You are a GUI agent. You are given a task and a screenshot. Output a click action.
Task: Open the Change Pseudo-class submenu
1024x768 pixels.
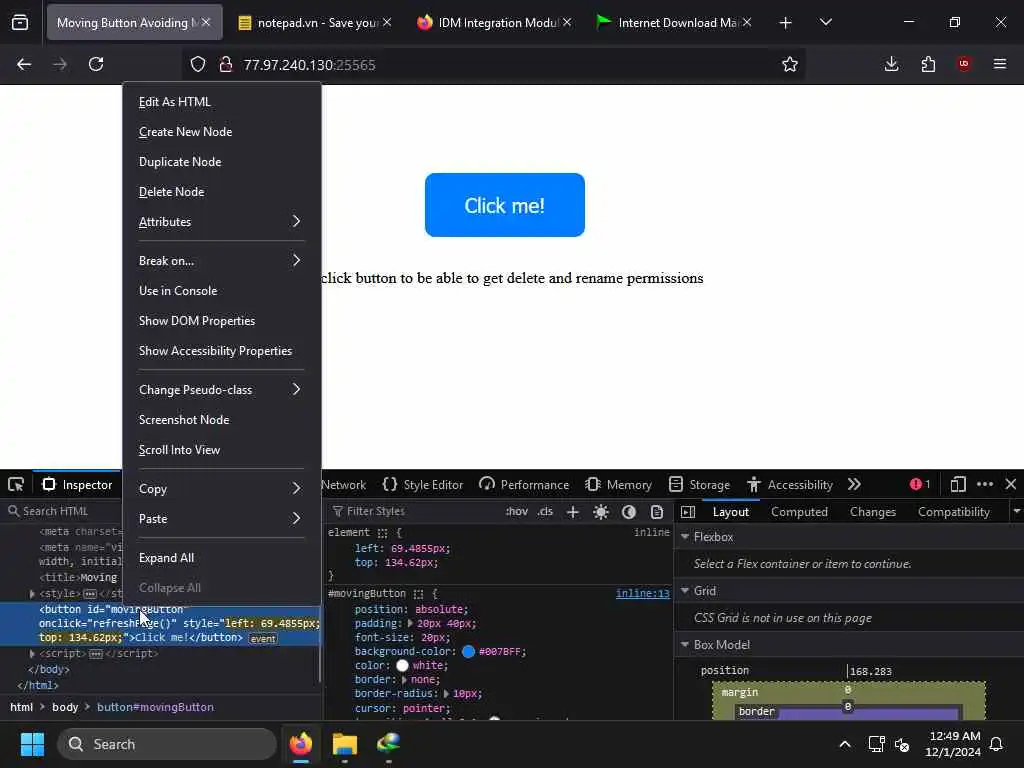pos(221,390)
